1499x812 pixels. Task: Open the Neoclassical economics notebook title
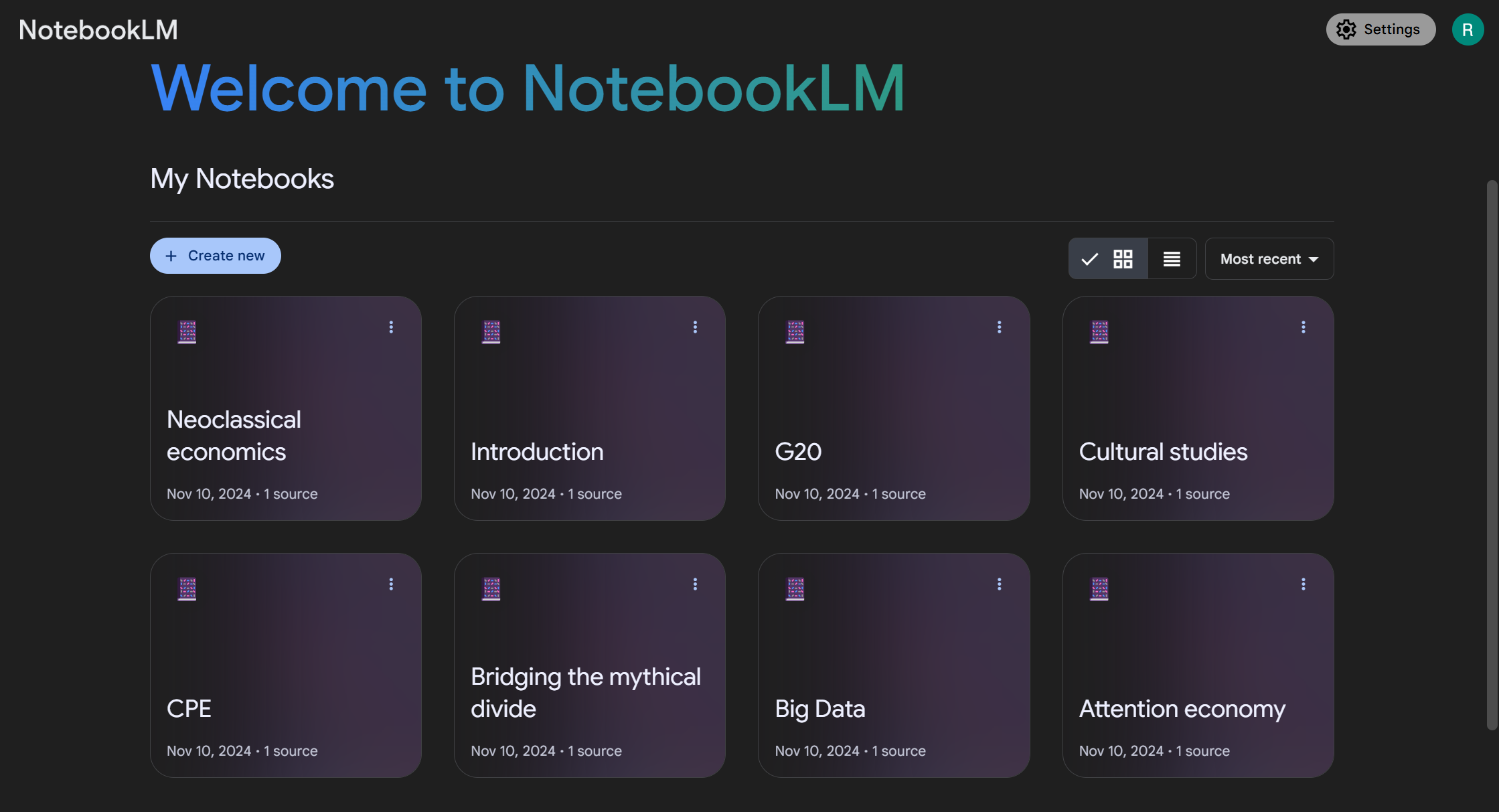point(234,436)
